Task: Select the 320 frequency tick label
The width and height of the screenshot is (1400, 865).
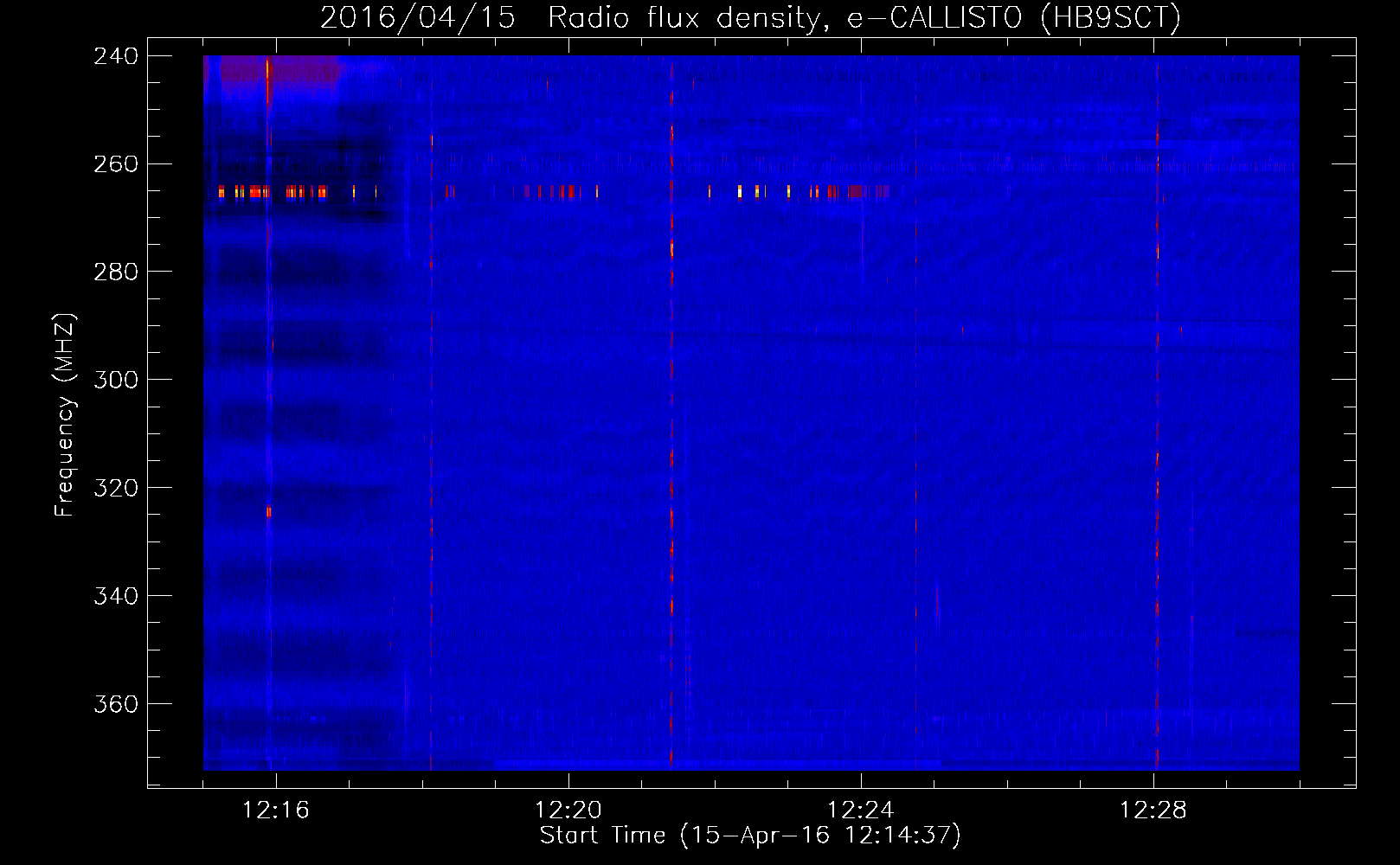Action: tap(116, 489)
